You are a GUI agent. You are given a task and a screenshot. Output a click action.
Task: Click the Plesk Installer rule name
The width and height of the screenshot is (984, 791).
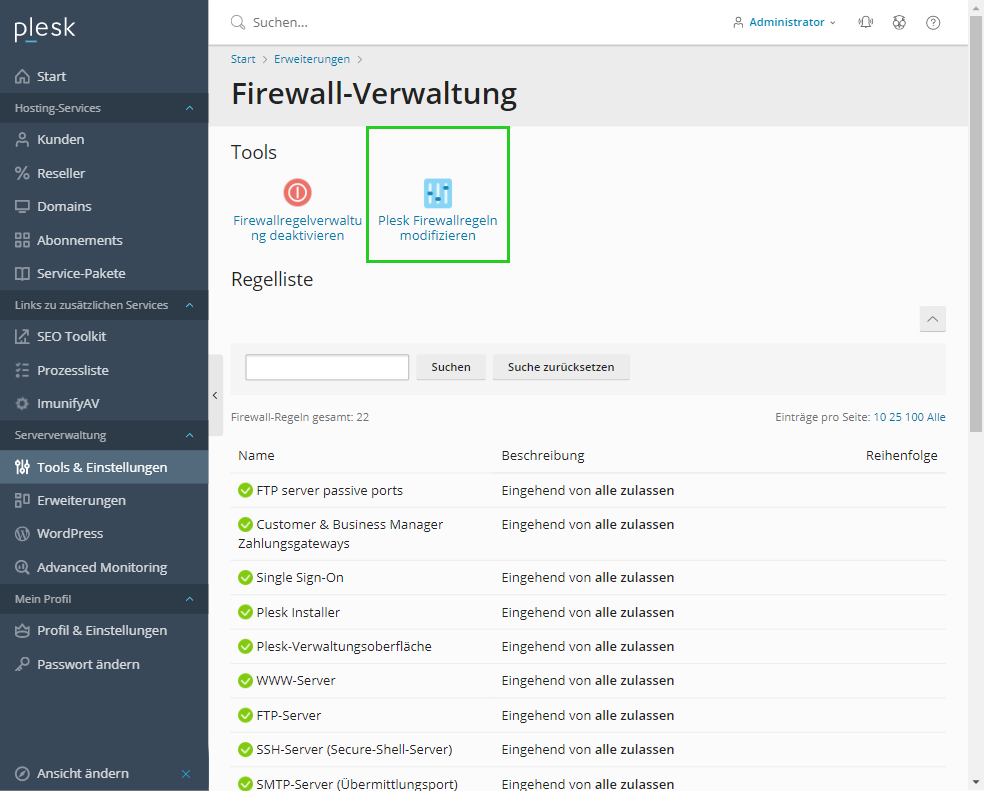coord(298,612)
